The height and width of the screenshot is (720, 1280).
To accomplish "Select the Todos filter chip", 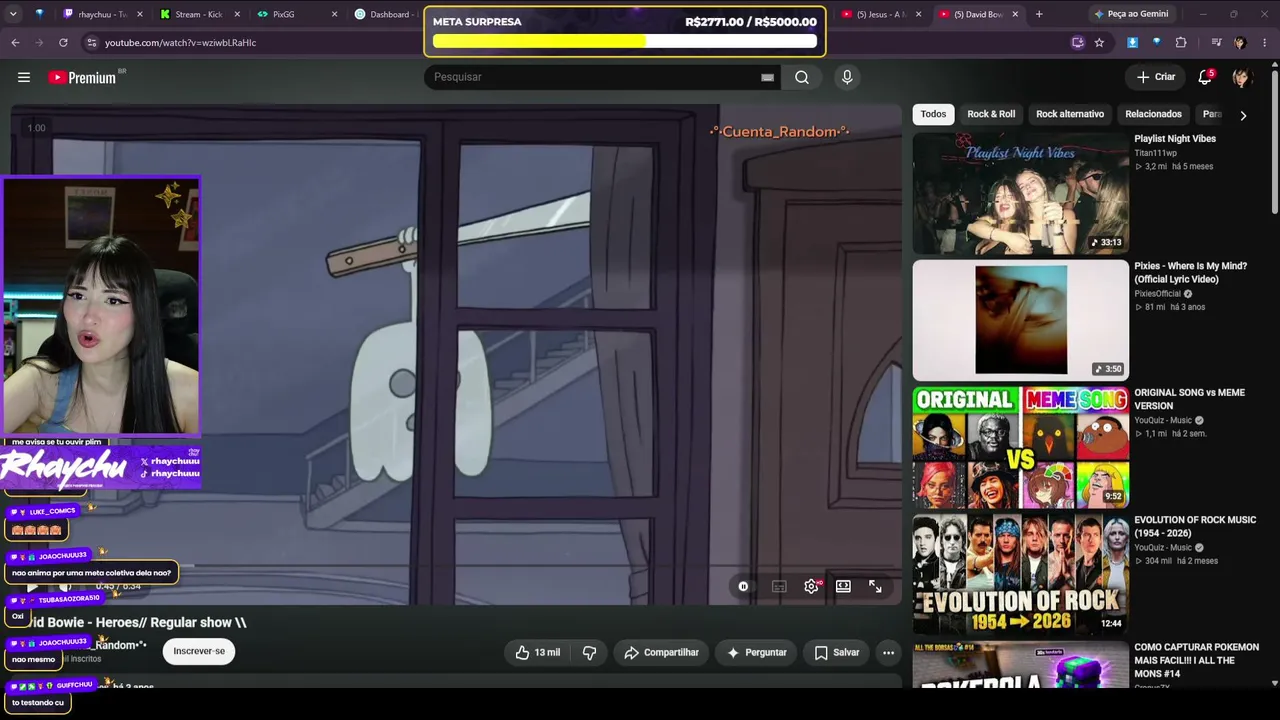I will tap(933, 114).
